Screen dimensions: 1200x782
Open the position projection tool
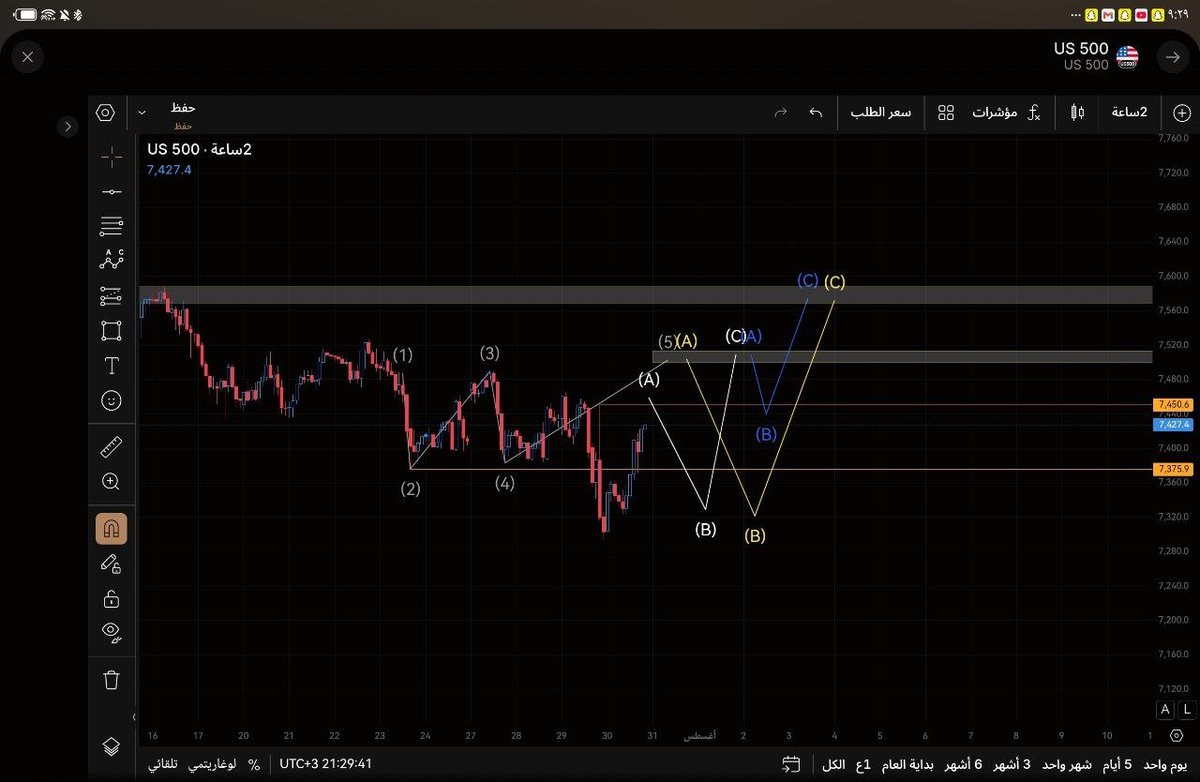tap(111, 296)
